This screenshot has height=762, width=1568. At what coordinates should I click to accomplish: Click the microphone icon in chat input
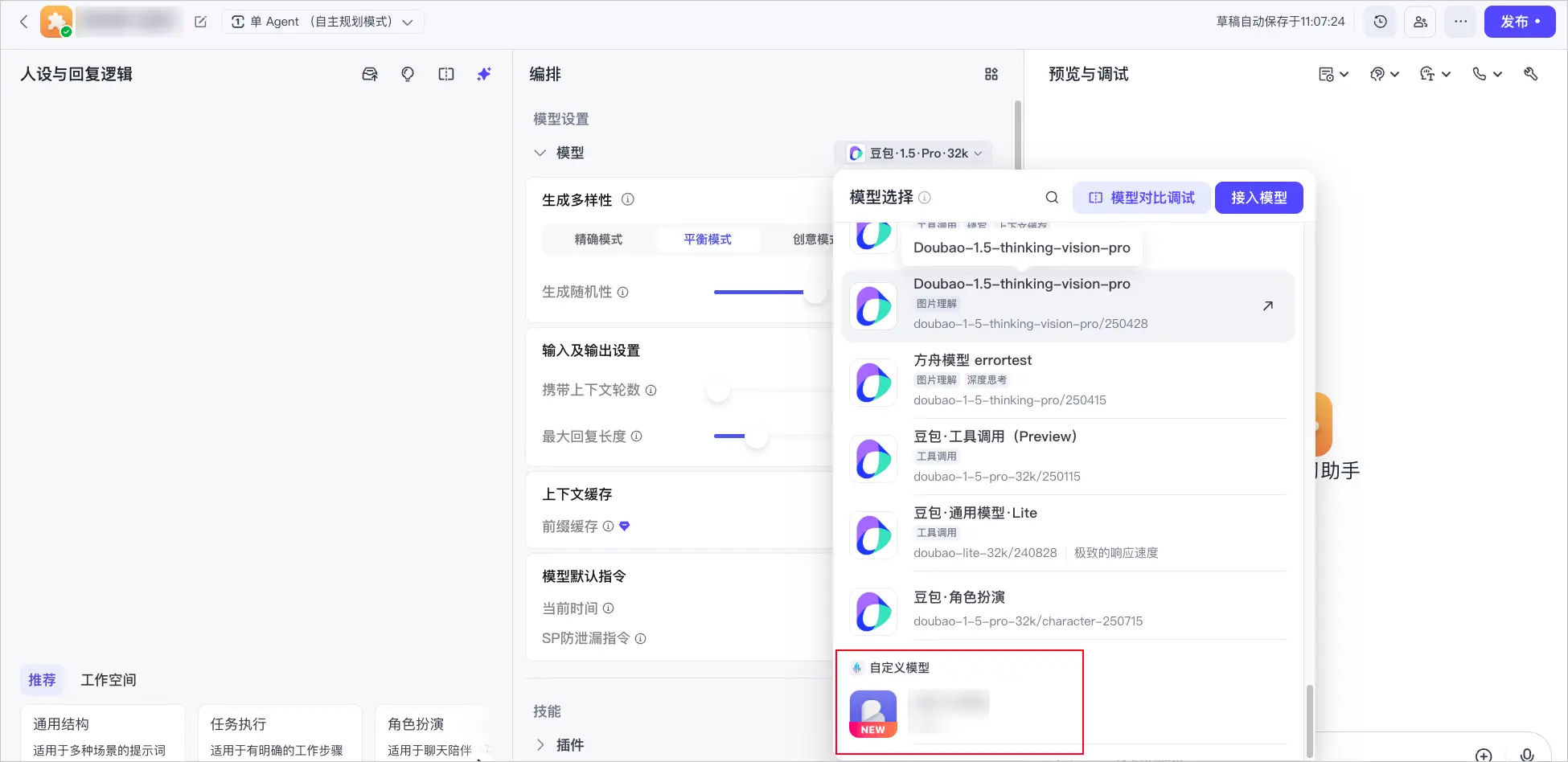(x=1527, y=756)
